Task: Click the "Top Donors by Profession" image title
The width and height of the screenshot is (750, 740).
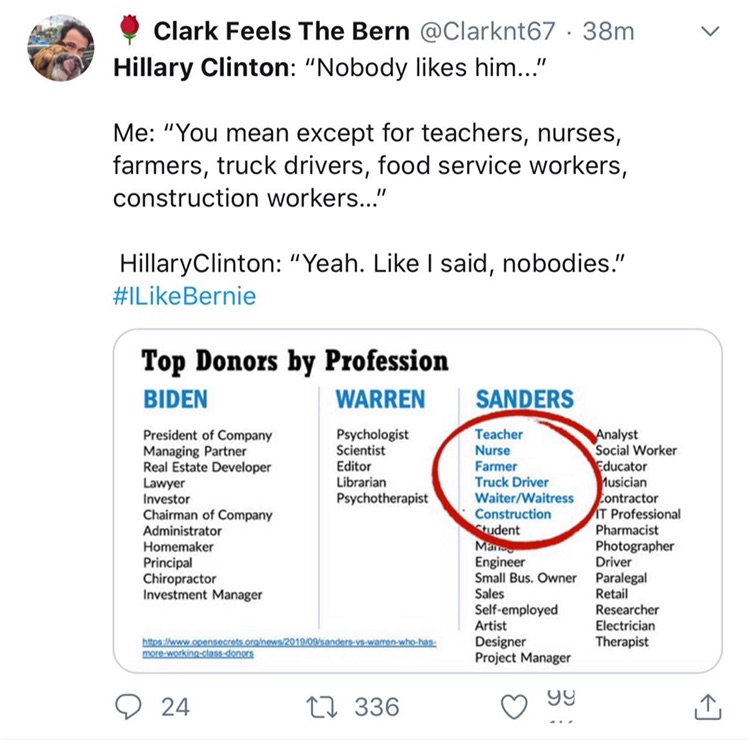Action: (295, 360)
